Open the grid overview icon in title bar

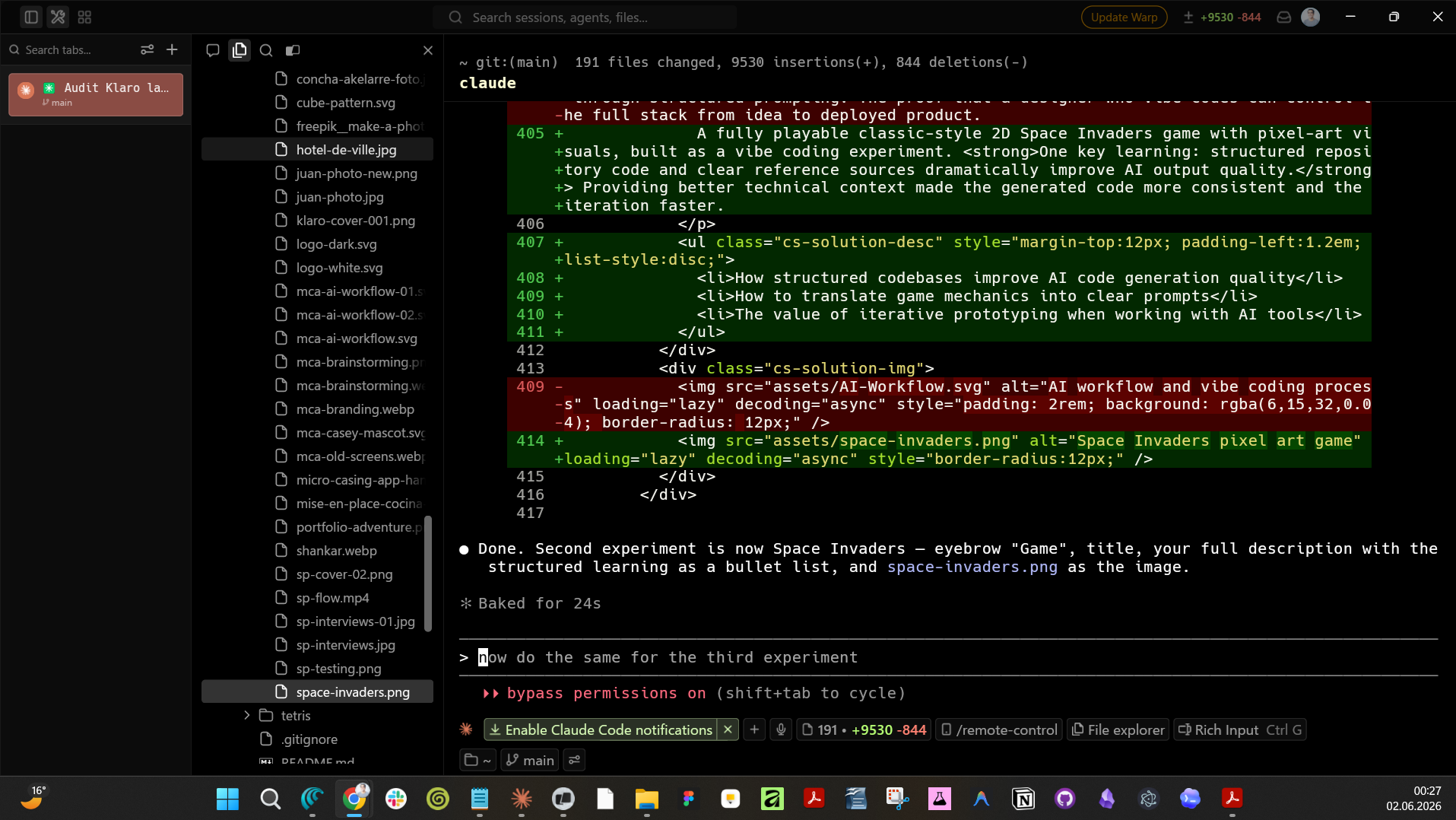coord(84,17)
